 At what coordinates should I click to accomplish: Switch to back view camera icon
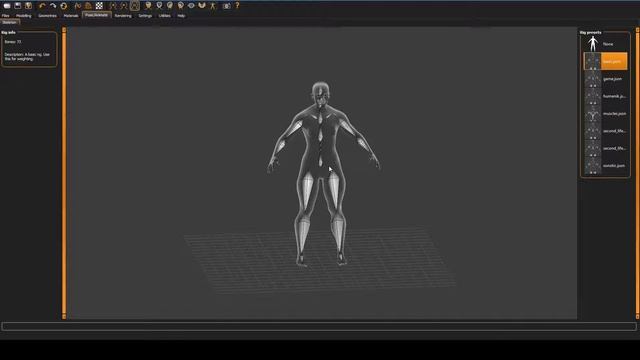pos(159,6)
